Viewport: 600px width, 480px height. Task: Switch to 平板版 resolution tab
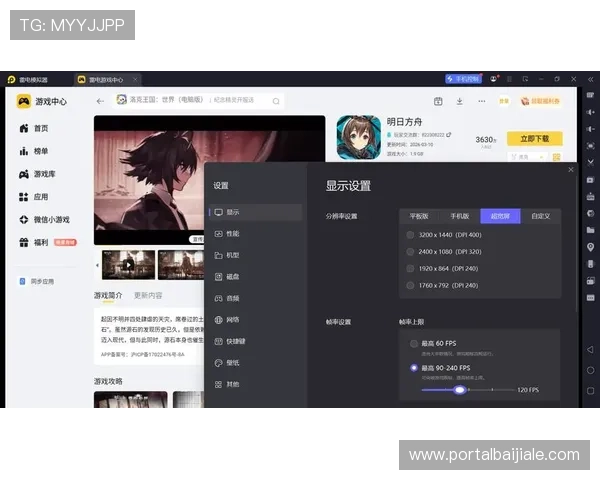click(419, 216)
